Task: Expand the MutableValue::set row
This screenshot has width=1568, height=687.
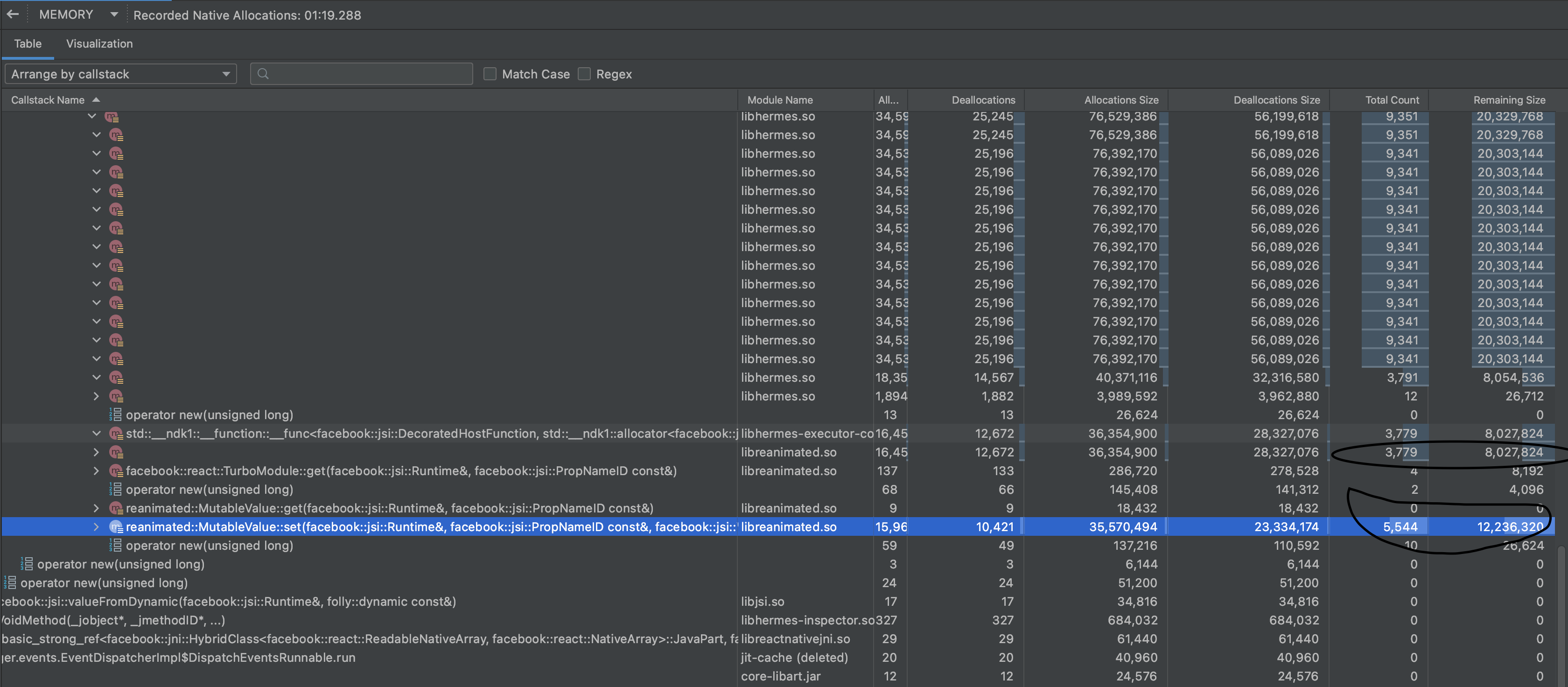Action: pos(96,527)
